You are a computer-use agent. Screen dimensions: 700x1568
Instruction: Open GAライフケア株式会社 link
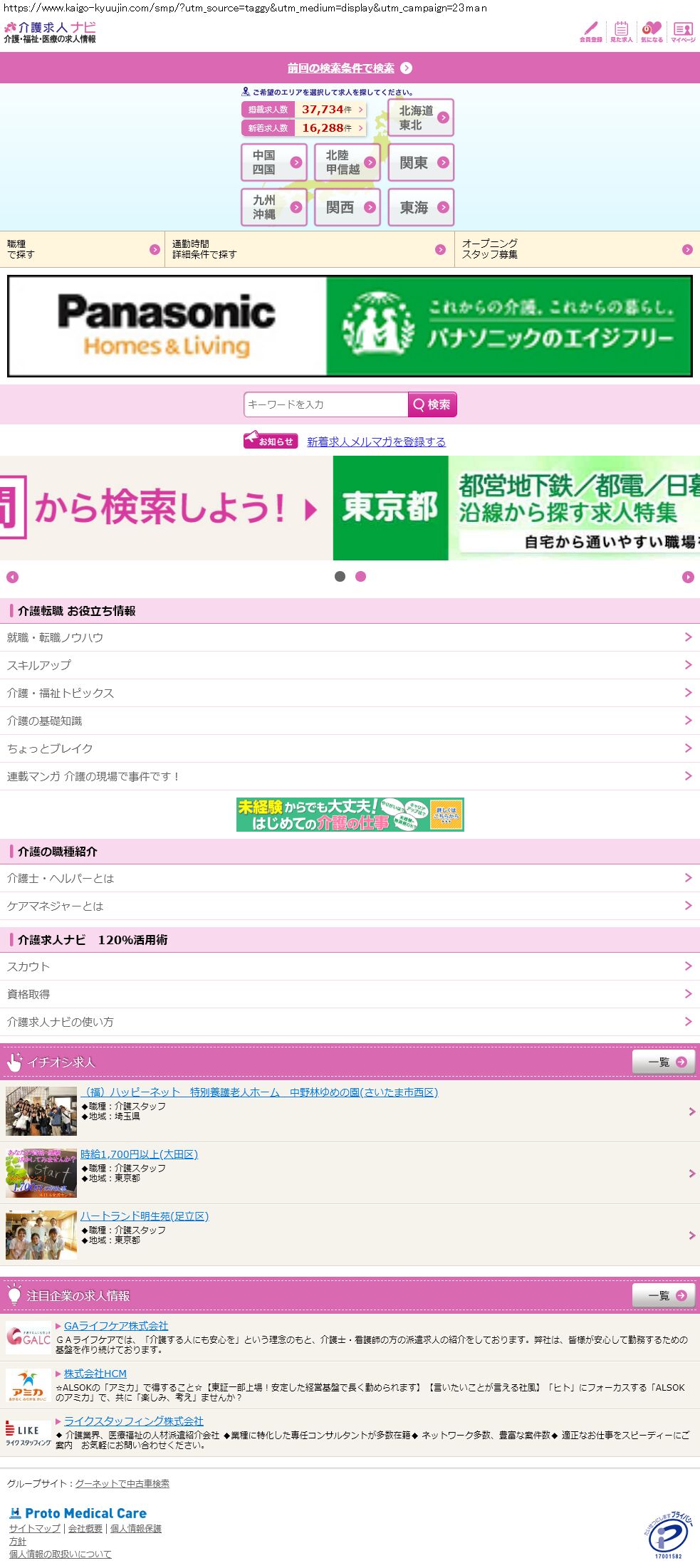click(x=116, y=1326)
